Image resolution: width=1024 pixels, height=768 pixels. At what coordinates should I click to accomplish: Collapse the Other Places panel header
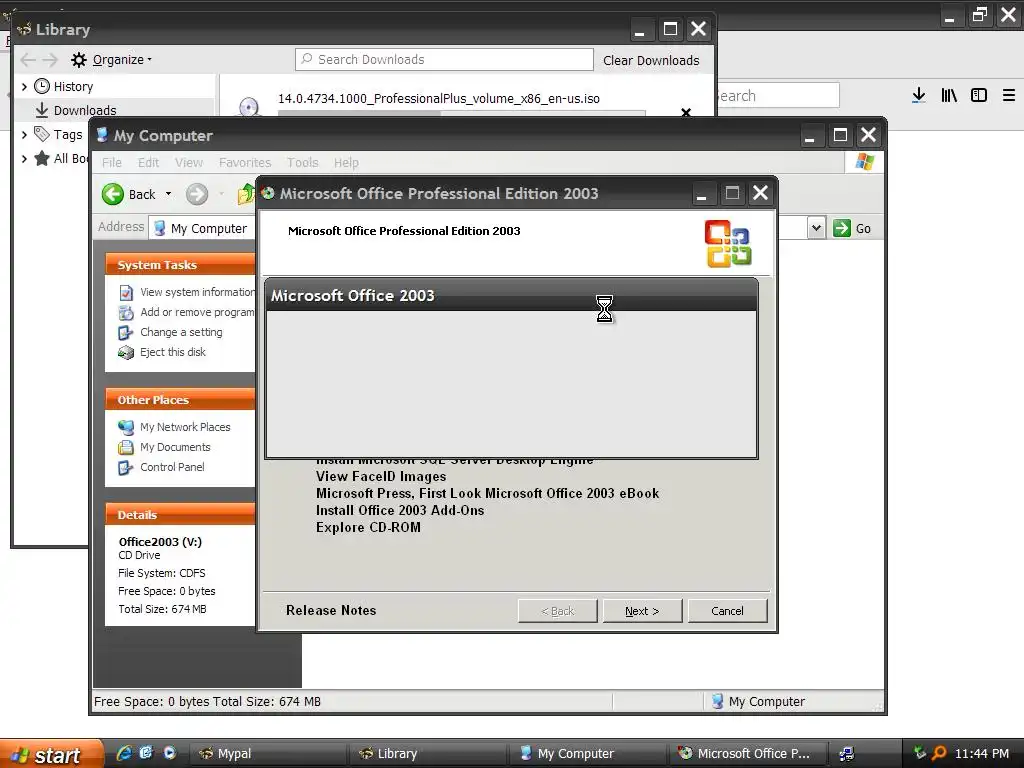tap(180, 400)
